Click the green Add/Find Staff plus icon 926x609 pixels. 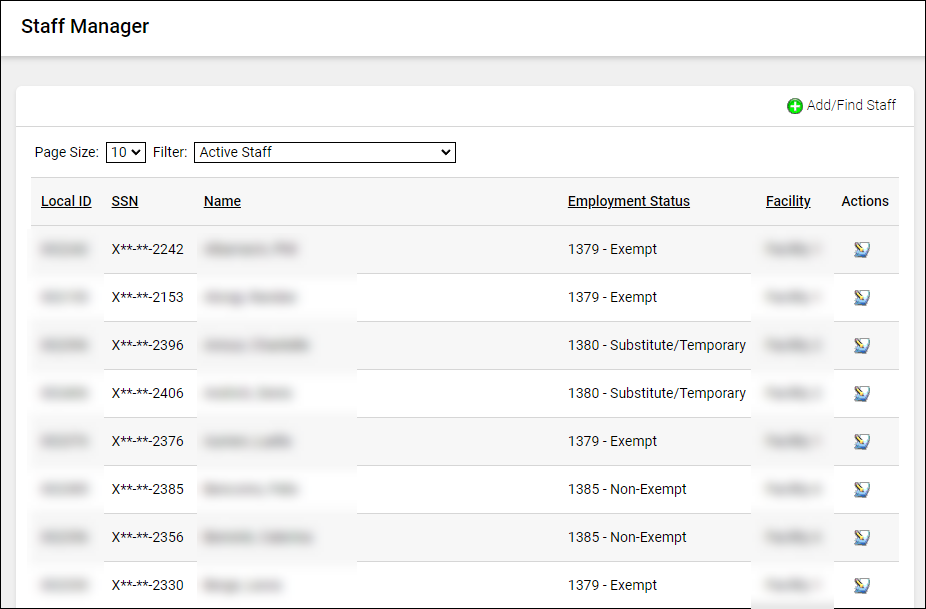tap(795, 106)
